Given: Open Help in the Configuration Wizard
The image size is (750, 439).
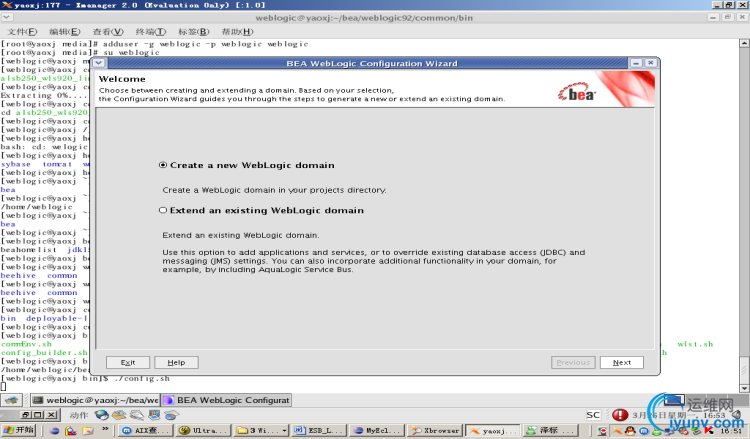Looking at the screenshot, I should pyautogui.click(x=176, y=362).
